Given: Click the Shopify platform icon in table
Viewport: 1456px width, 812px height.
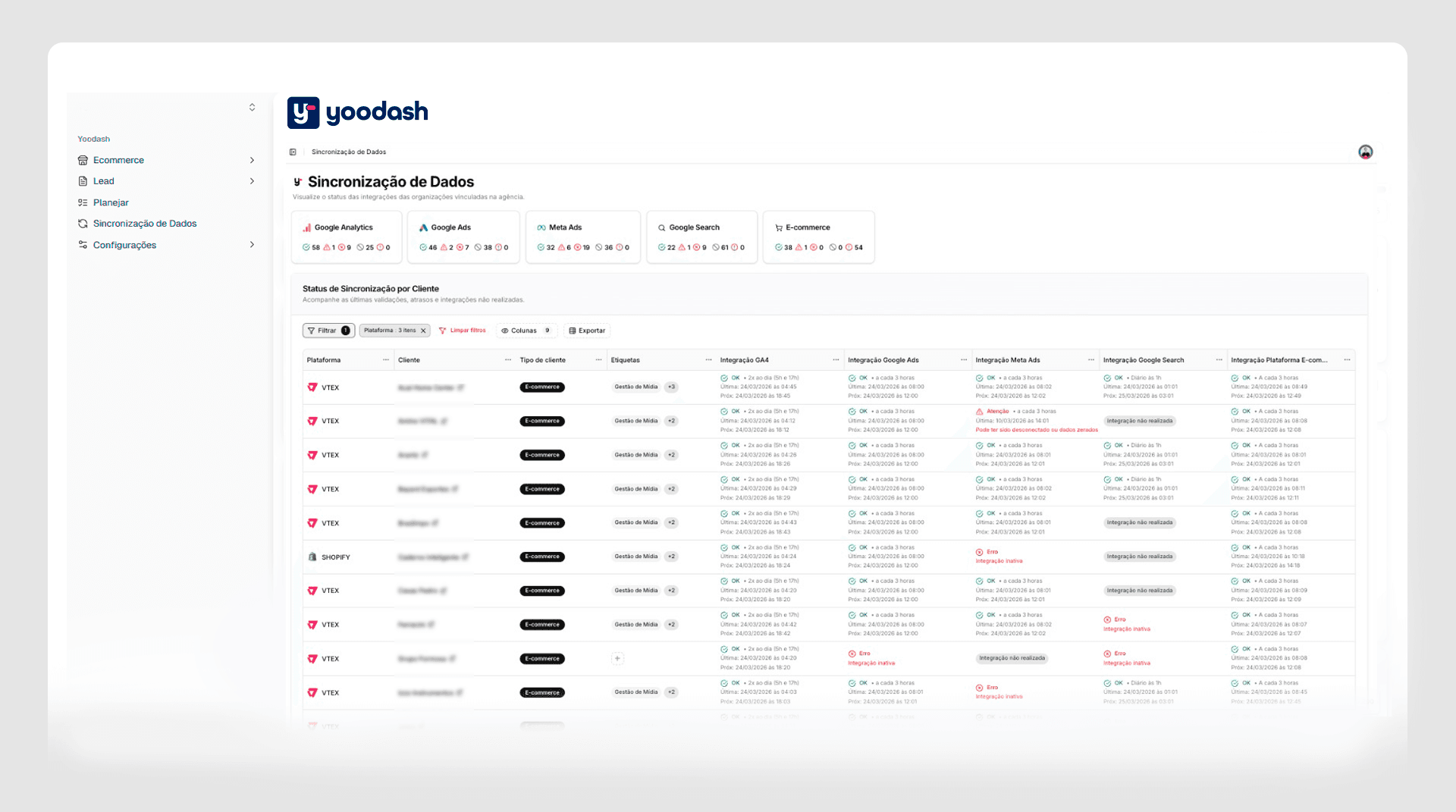Looking at the screenshot, I should coord(312,557).
